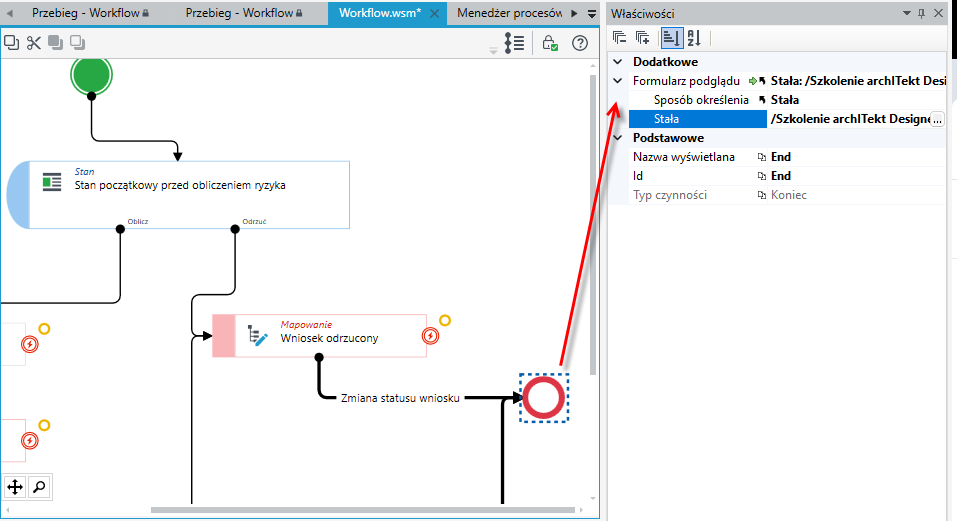Select the Typ czynności property row
957x521 pixels.
787,195
